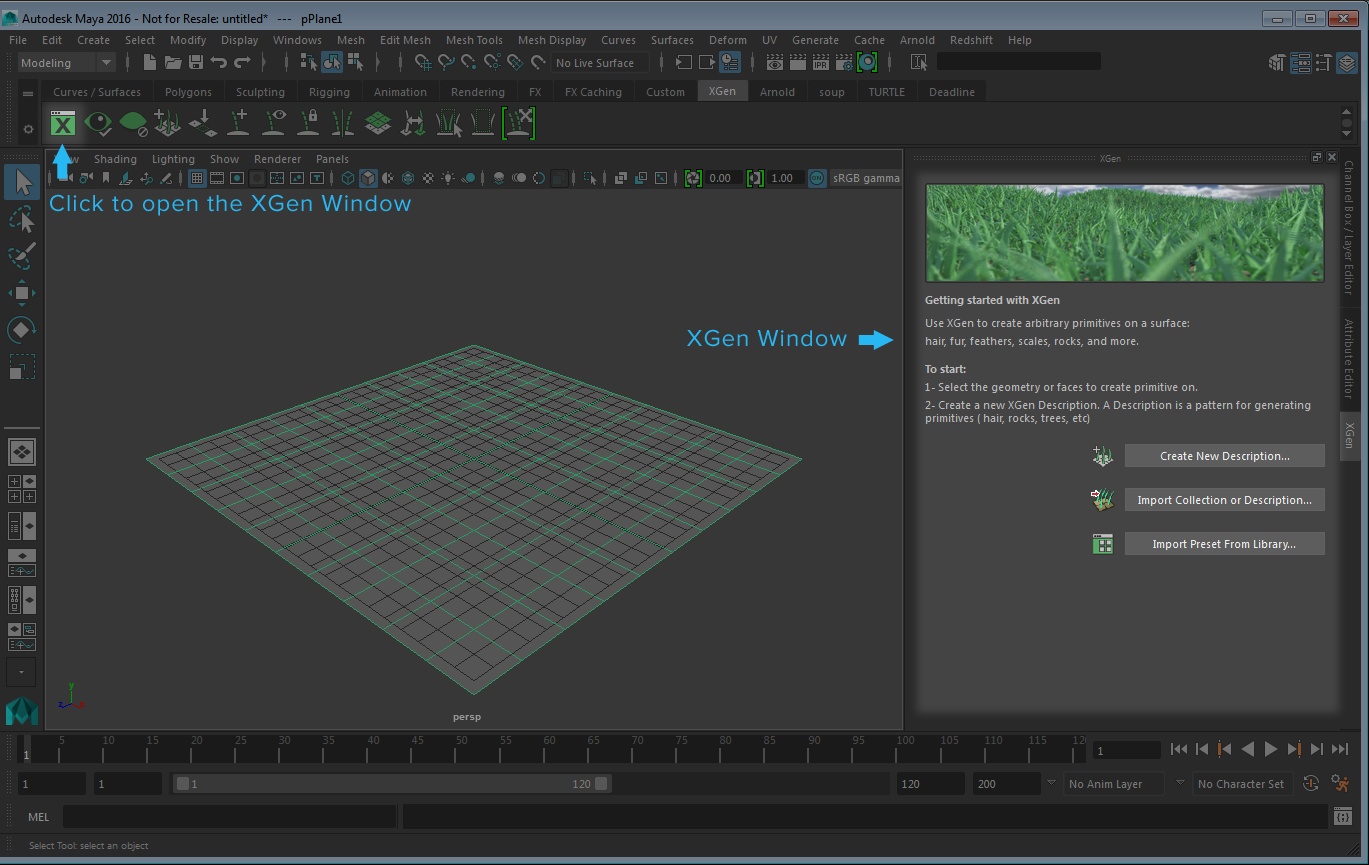Select the Lasso select tool
Screen dimensions: 1369x865
[22, 219]
